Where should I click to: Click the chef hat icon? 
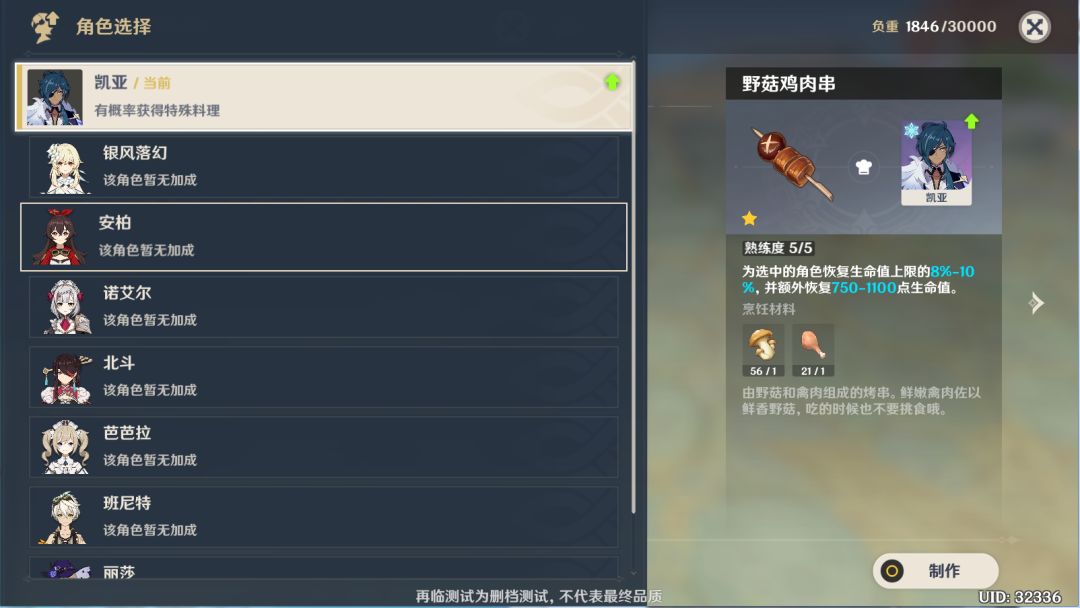pyautogui.click(x=864, y=167)
